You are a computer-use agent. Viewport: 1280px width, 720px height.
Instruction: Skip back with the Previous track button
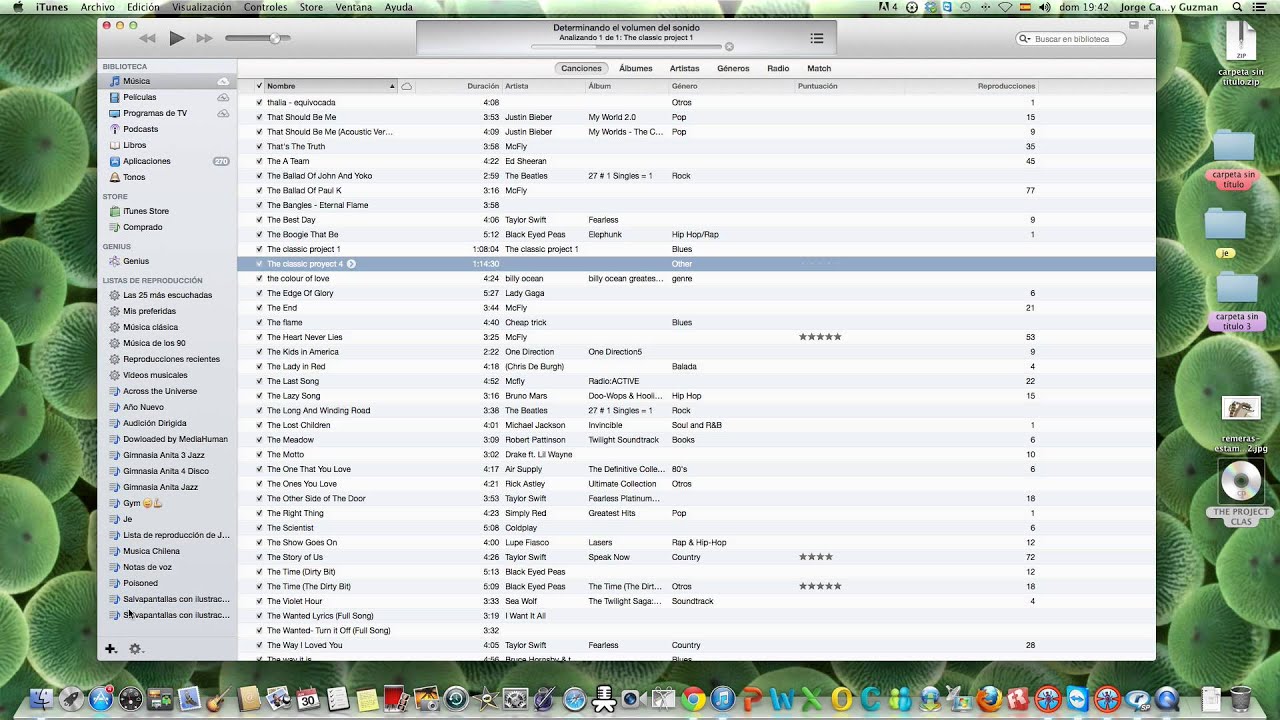tap(148, 38)
